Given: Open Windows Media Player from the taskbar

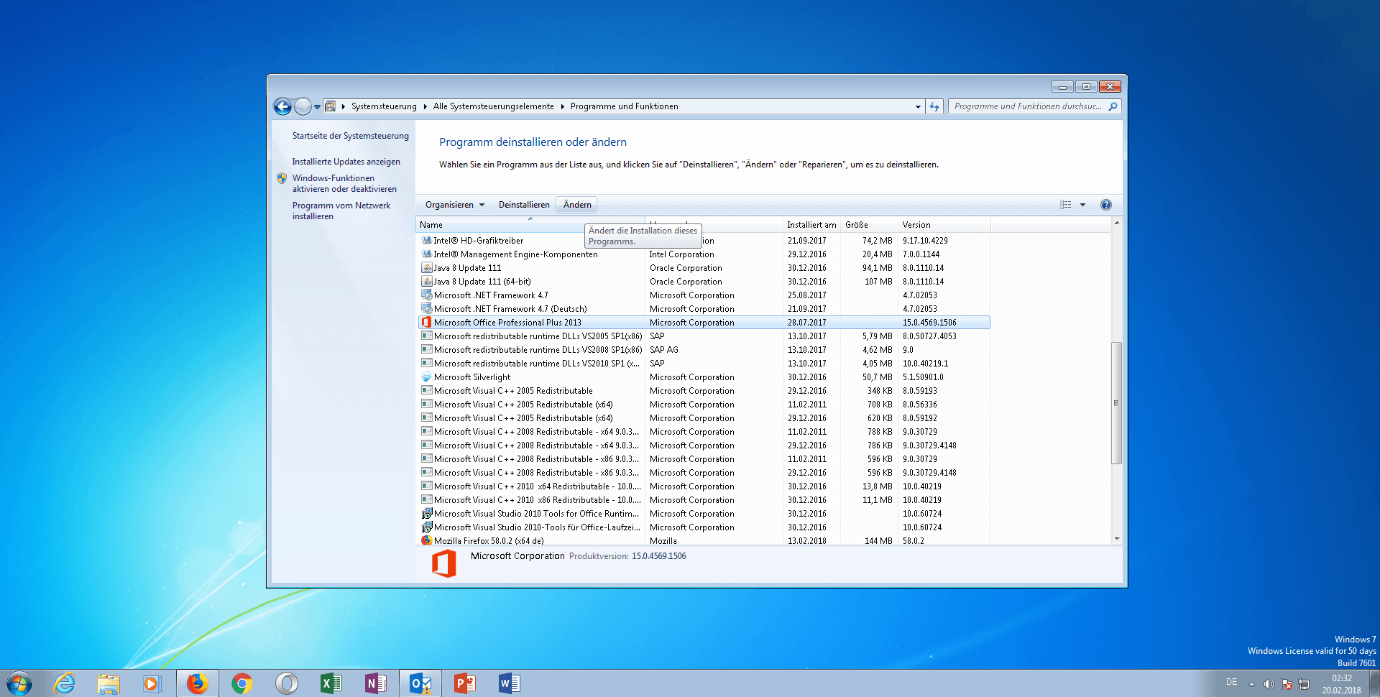Looking at the screenshot, I should pyautogui.click(x=152, y=684).
